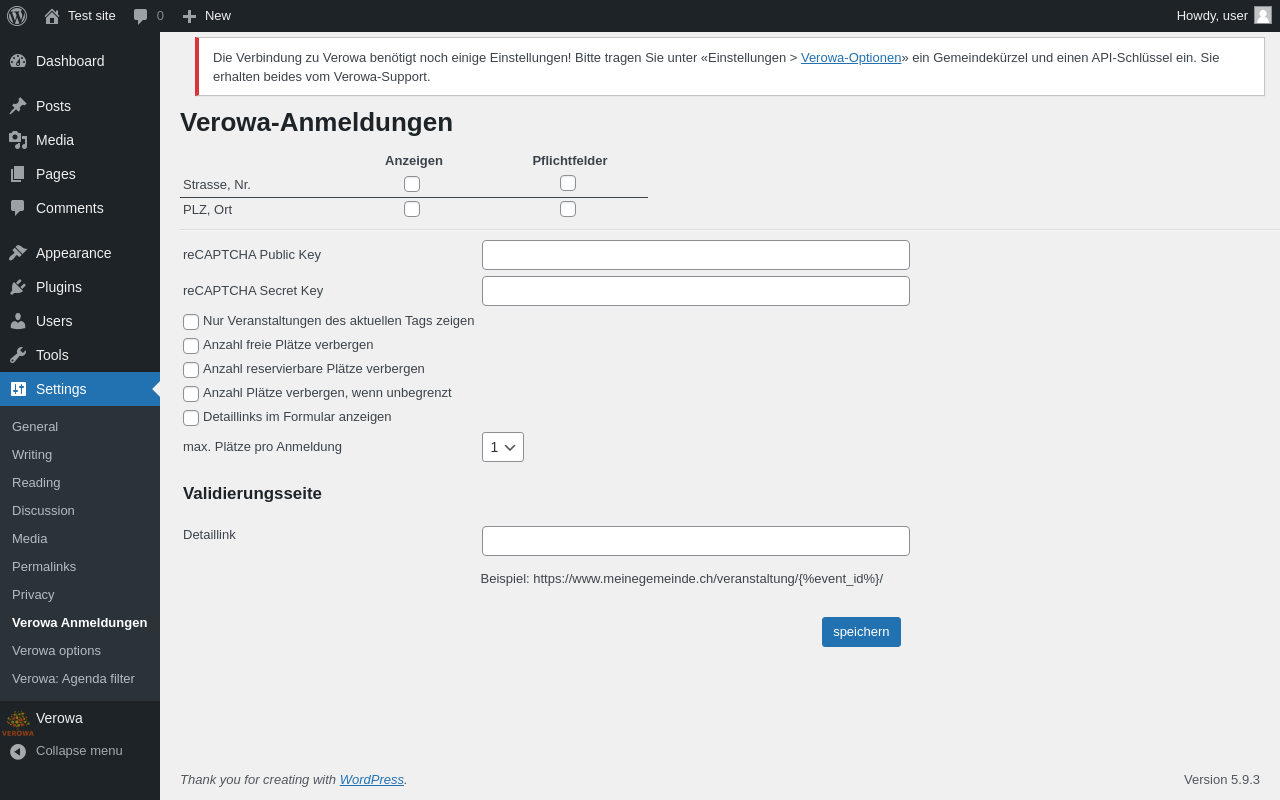Toggle Anzahl freie Plätze verbergen checkbox

pyautogui.click(x=191, y=346)
